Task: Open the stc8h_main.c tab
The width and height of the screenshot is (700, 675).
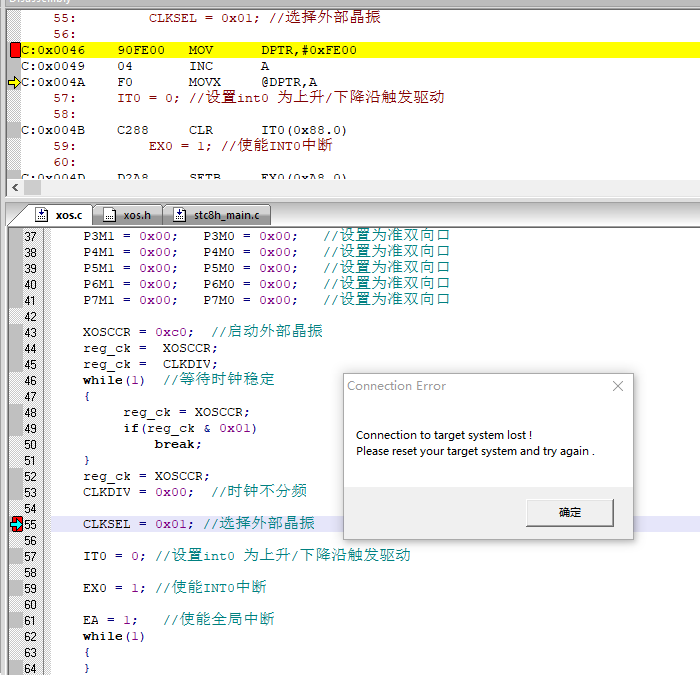Action: click(x=226, y=215)
